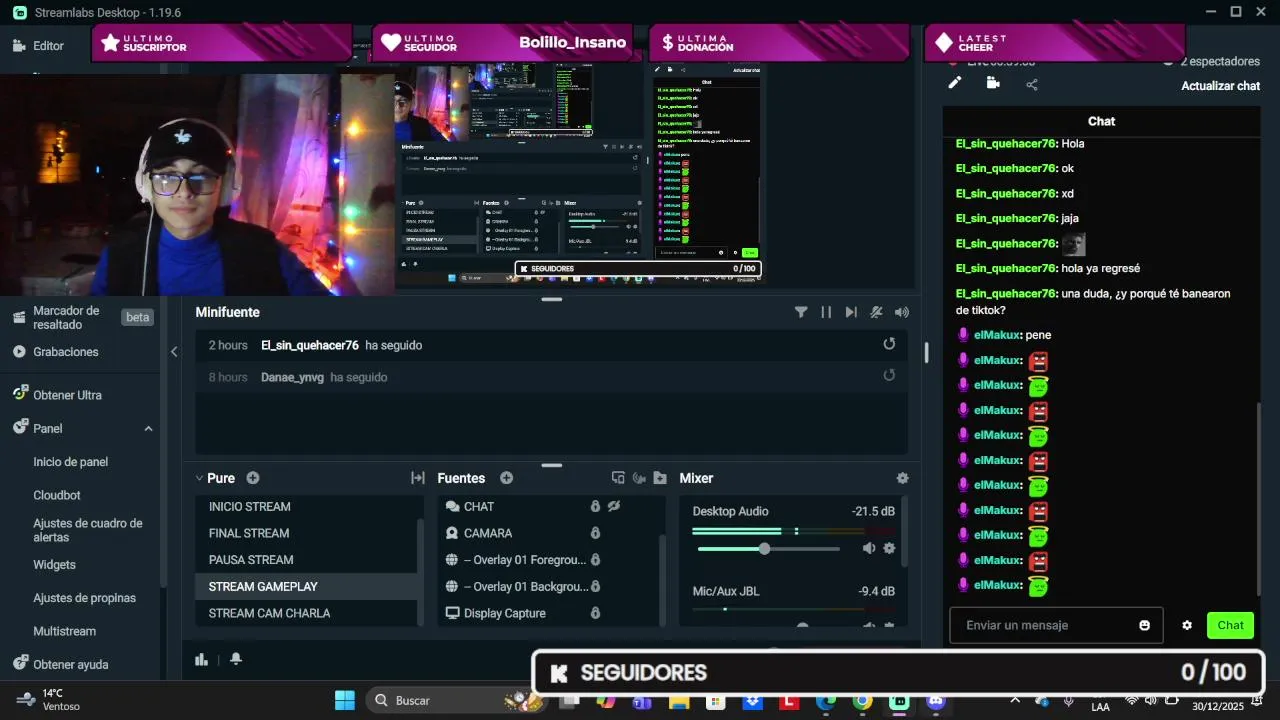Open notifications bell icon
Screen dimensions: 1280x720
(236, 659)
